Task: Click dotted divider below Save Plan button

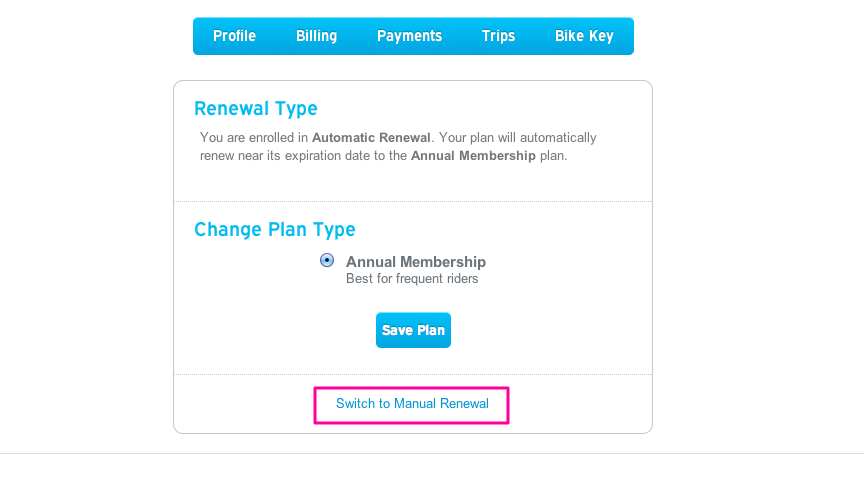Action: pos(412,374)
